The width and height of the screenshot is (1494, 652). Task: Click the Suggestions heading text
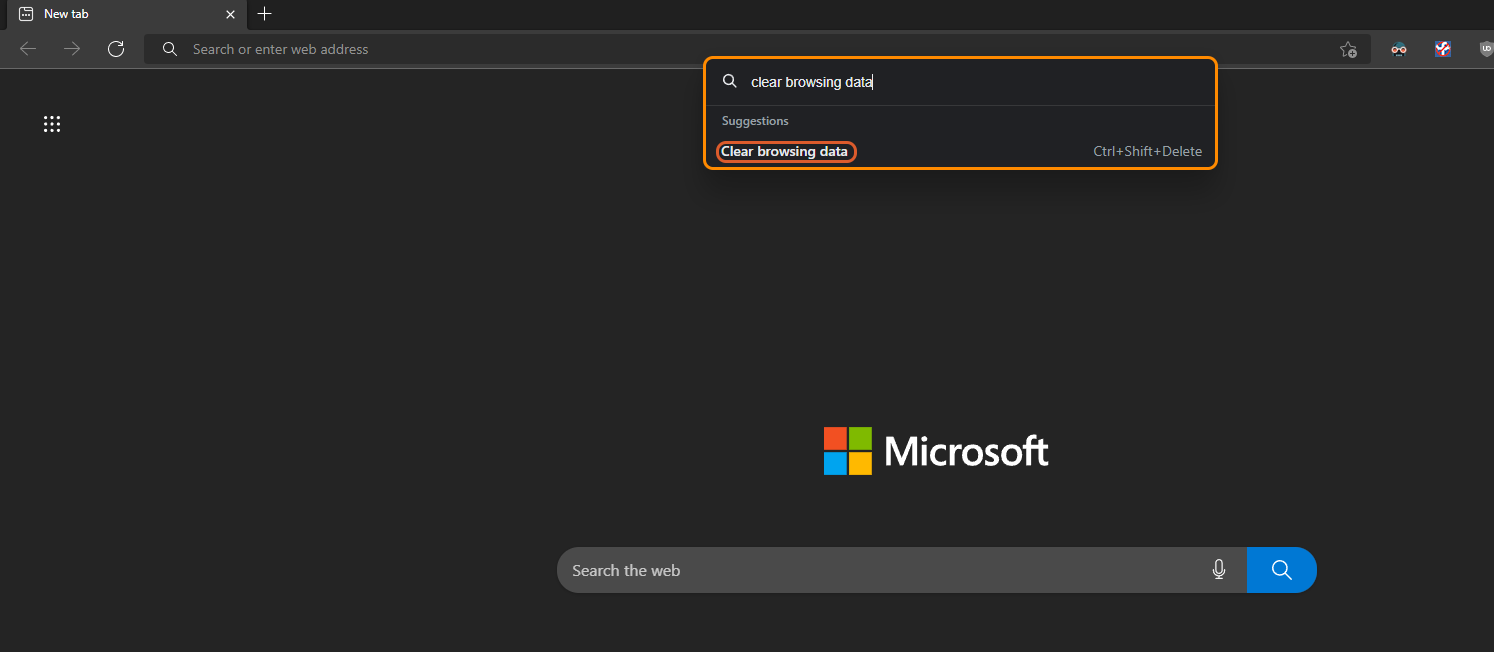755,121
